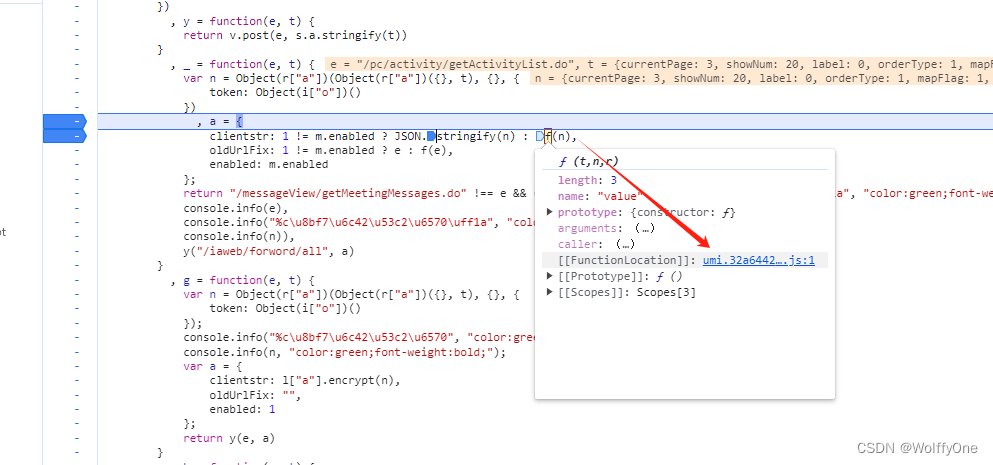The width and height of the screenshot is (993, 465).
Task: Evaluate the caller (…) getter in popup
Action: click(x=625, y=244)
